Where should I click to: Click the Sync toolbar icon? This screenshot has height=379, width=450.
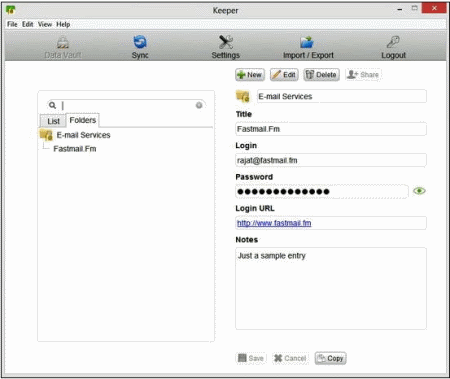140,42
